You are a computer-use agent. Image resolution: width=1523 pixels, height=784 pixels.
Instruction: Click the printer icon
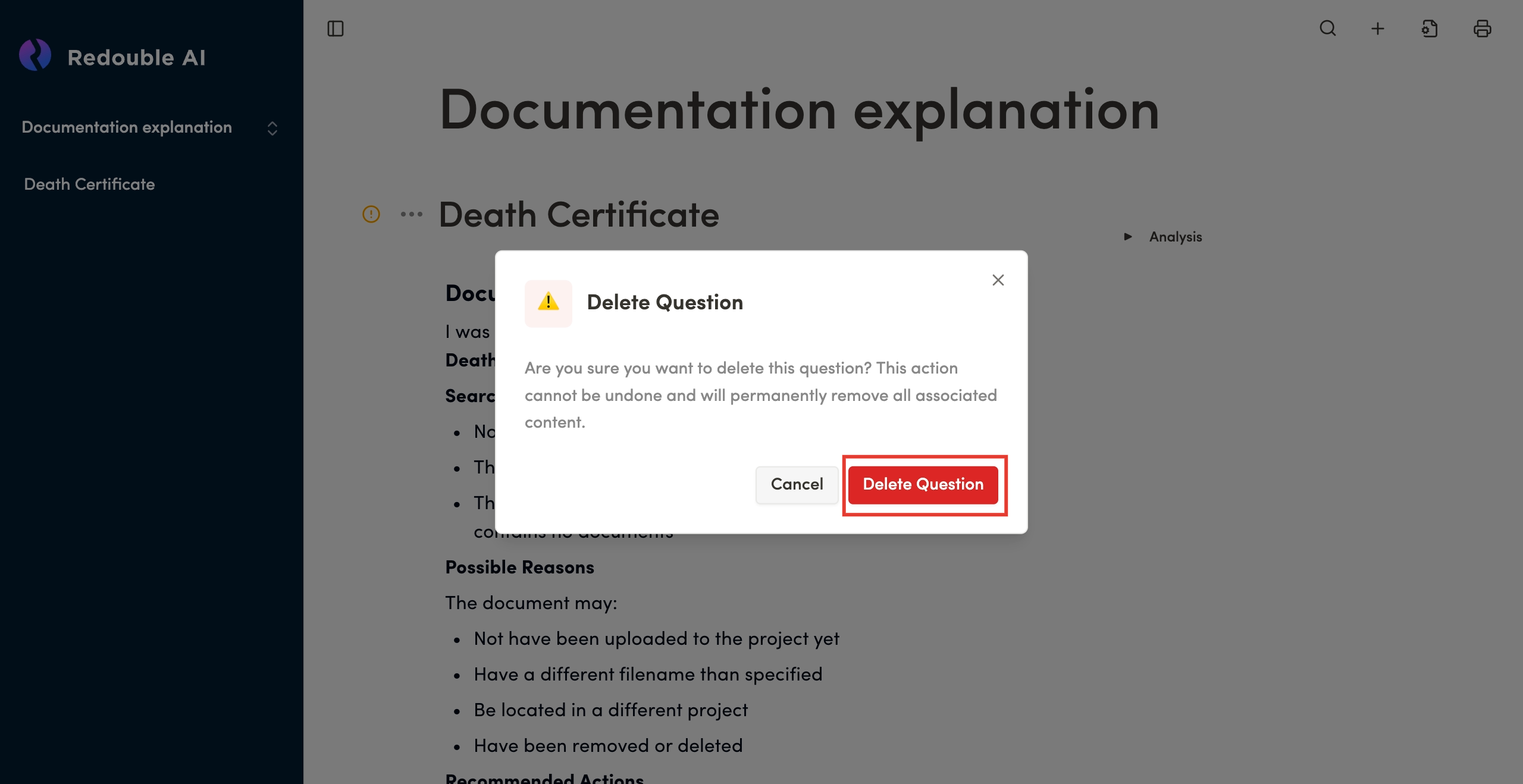pyautogui.click(x=1482, y=29)
